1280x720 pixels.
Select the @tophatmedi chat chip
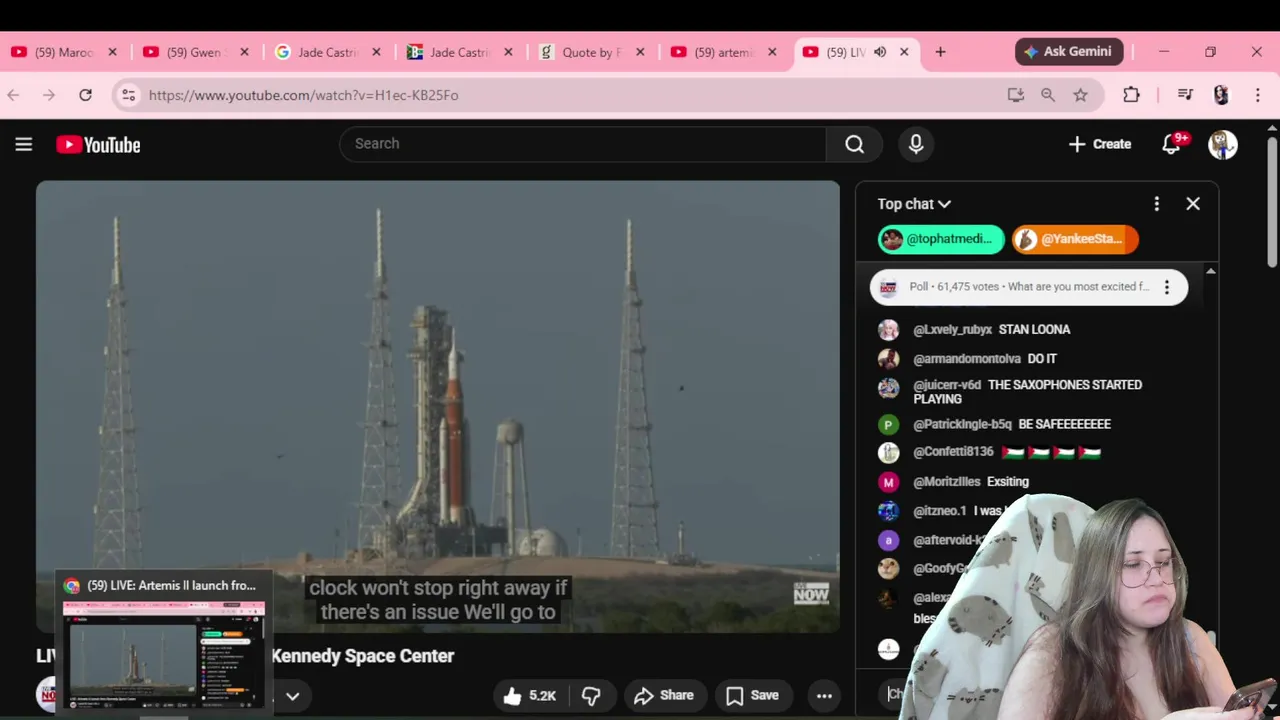pyautogui.click(x=941, y=239)
